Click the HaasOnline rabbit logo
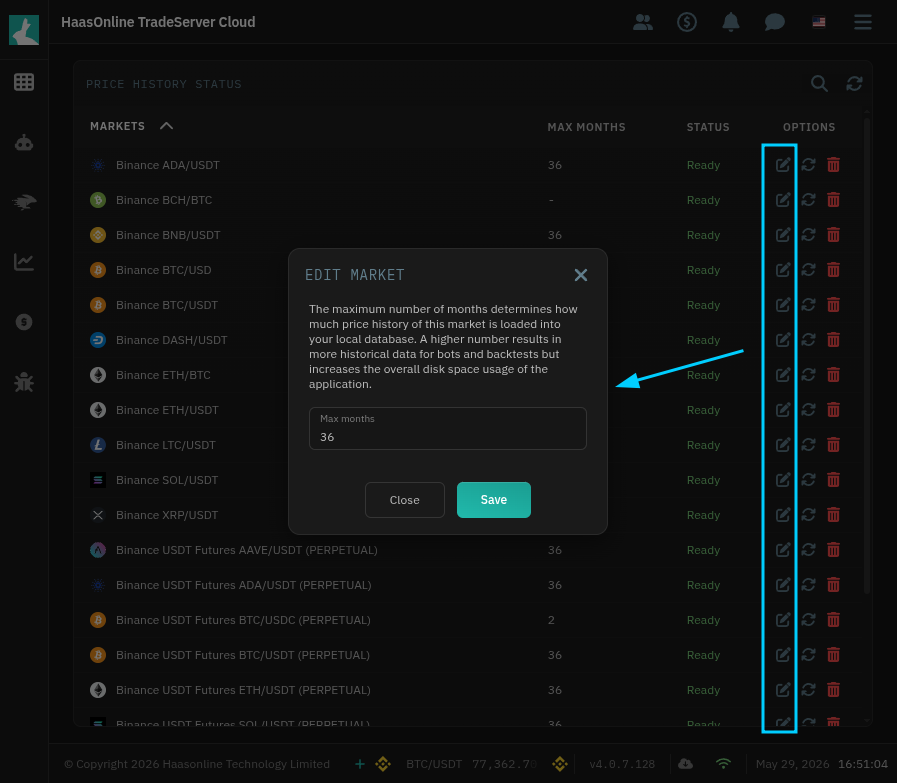Screen dimensions: 897x783 pos(24,30)
